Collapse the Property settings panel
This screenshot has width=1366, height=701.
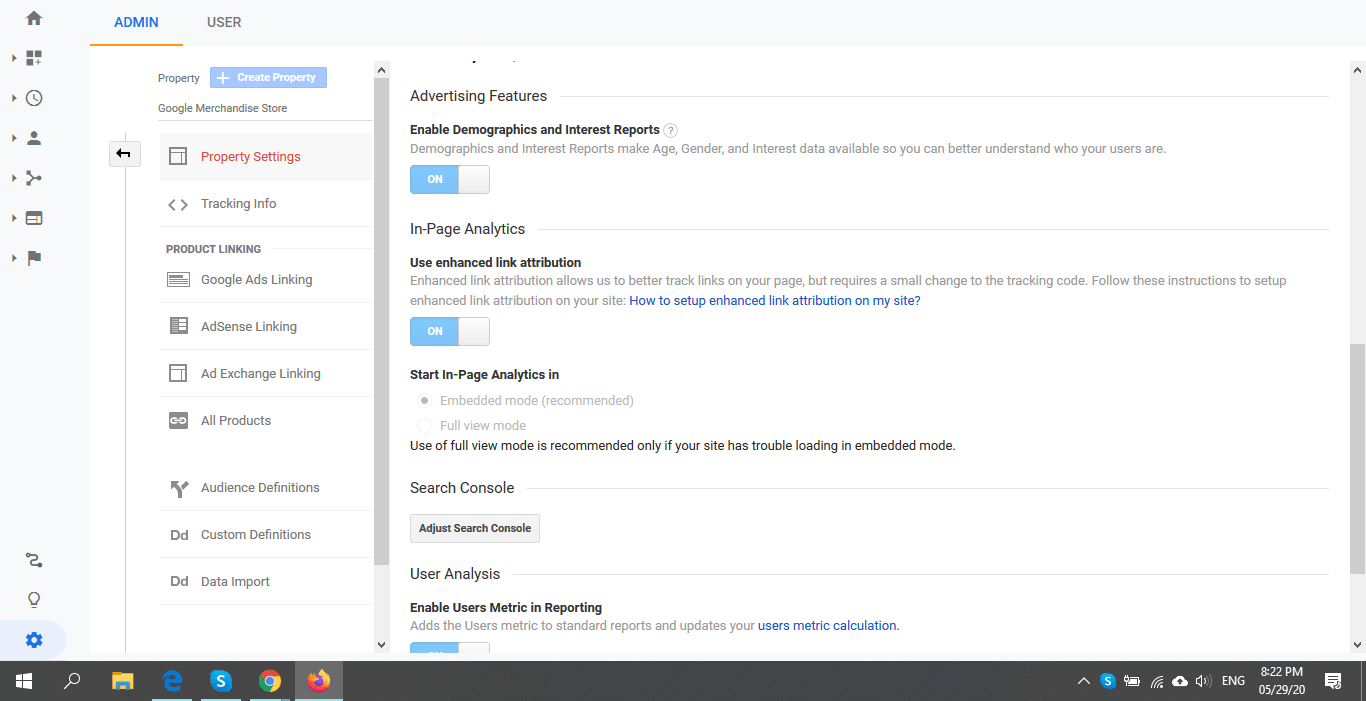124,153
